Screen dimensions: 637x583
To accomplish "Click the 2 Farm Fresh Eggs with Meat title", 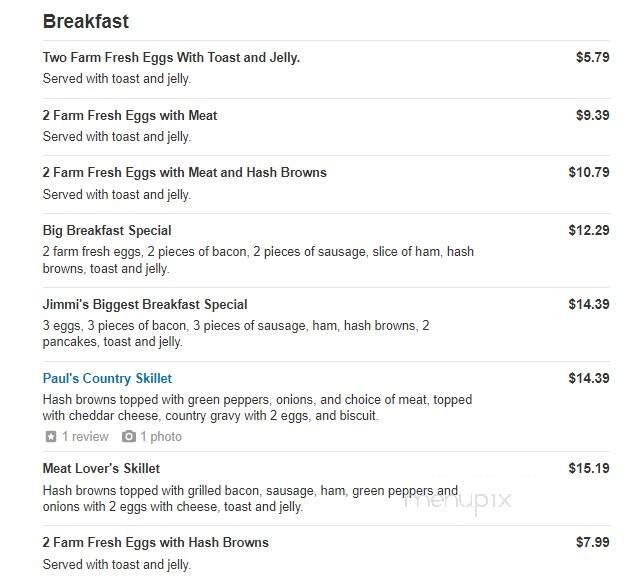I will point(130,115).
